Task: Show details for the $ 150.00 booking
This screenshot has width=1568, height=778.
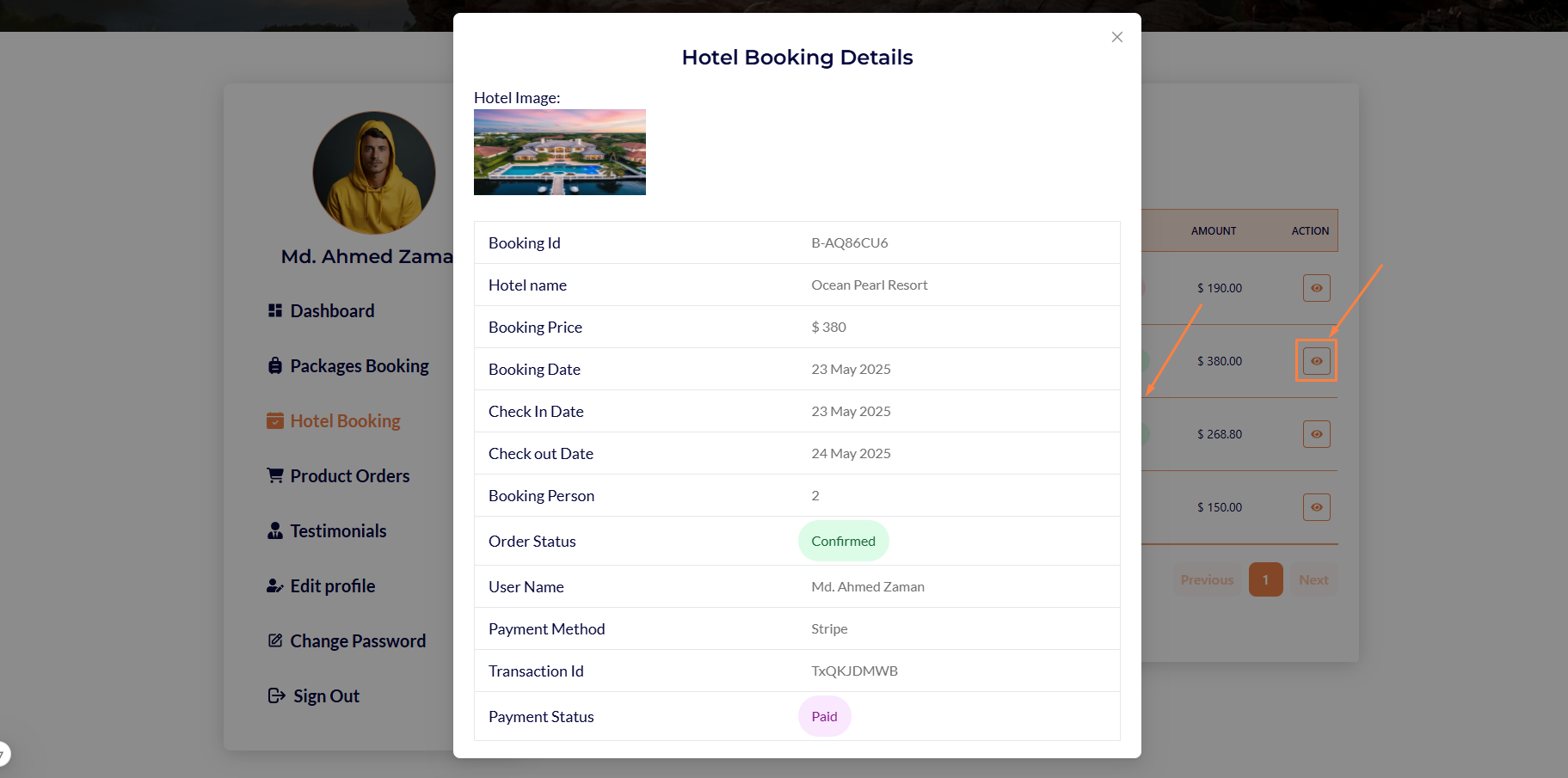Action: tap(1316, 507)
